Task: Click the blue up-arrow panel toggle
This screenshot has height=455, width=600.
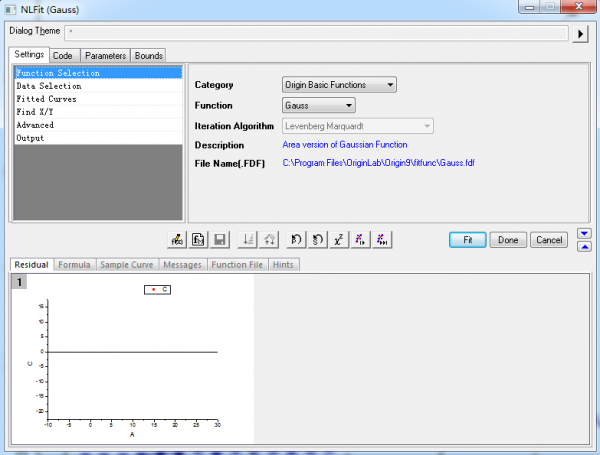Action: click(x=584, y=247)
